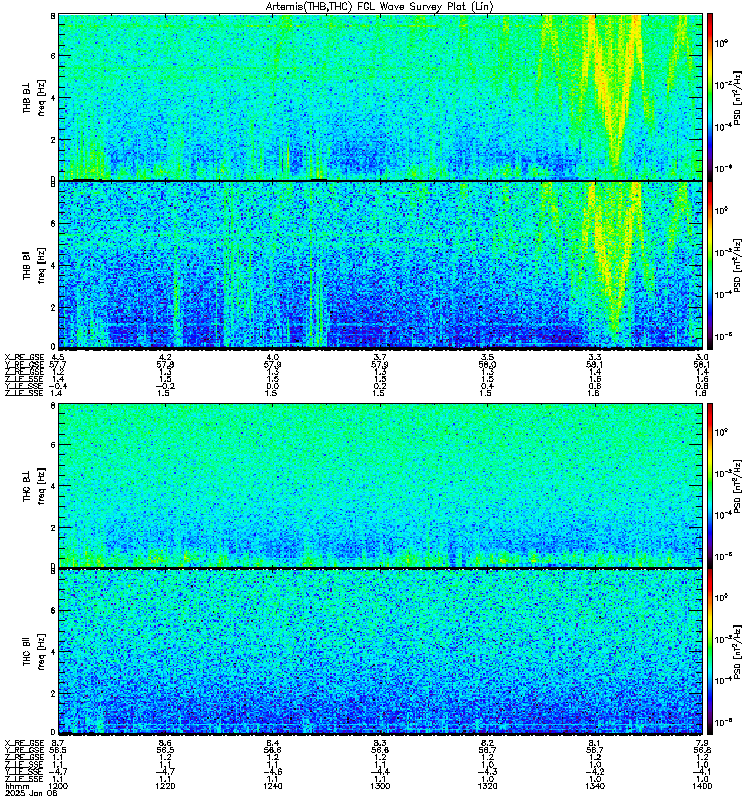750x800 pixels.
Task: Click the '1240' time tick label
Action: tap(272, 786)
